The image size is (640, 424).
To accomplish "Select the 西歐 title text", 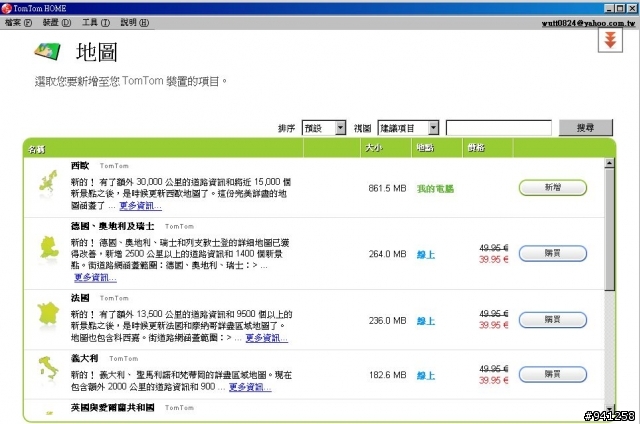I will 80,166.
